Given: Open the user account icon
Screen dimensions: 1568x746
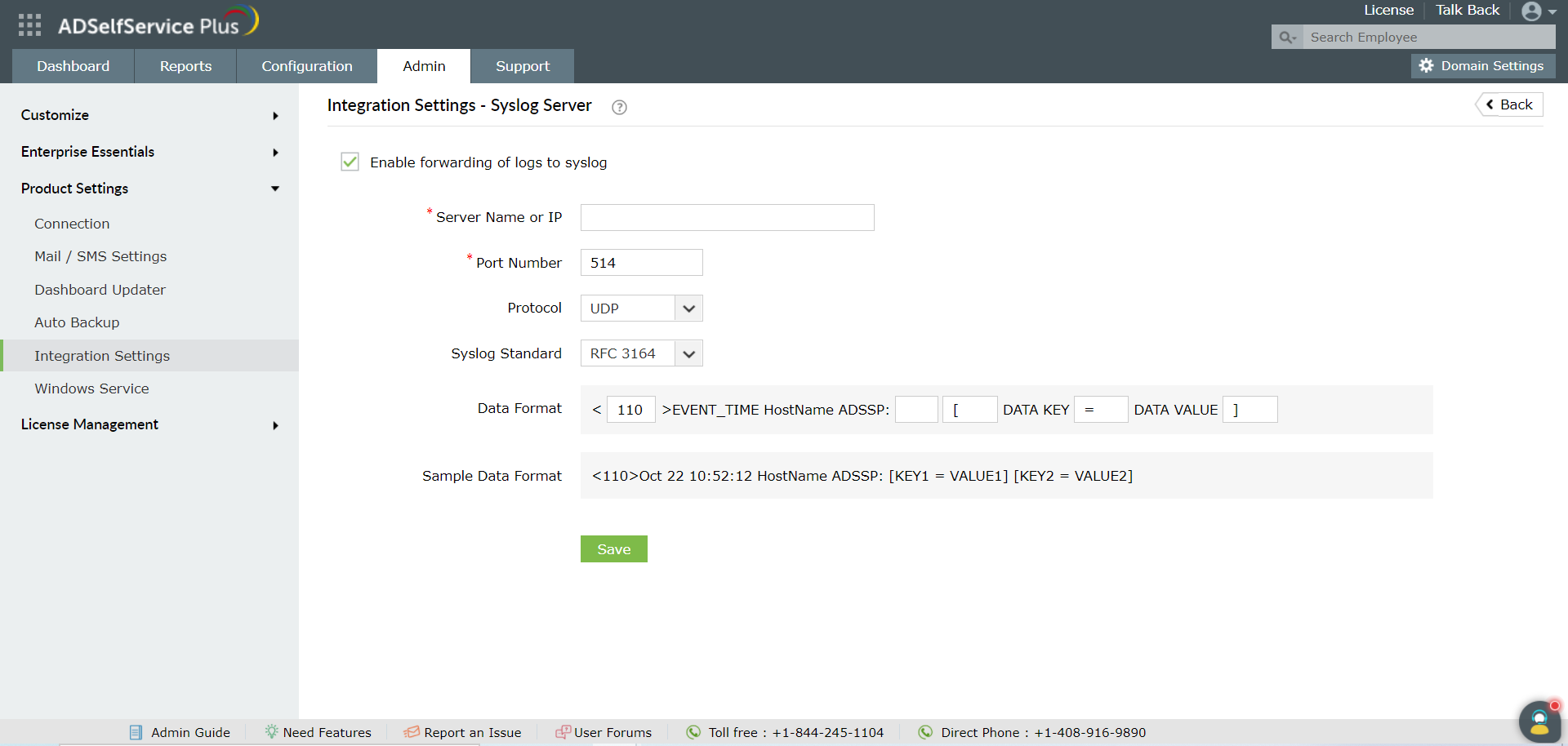Looking at the screenshot, I should (1533, 11).
